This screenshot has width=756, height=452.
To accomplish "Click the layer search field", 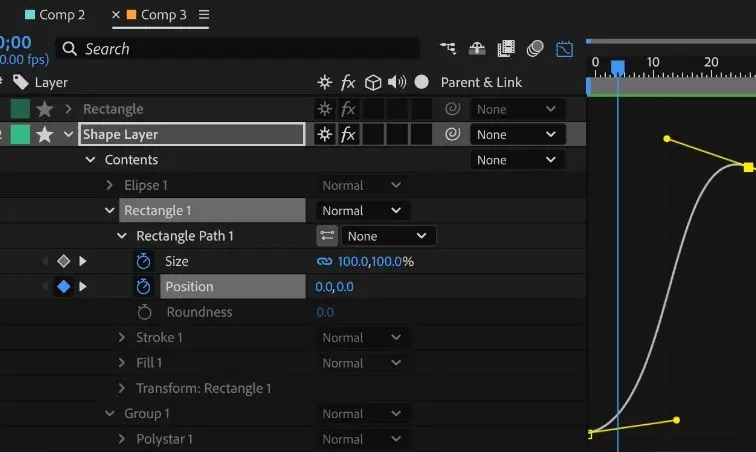I will [239, 49].
